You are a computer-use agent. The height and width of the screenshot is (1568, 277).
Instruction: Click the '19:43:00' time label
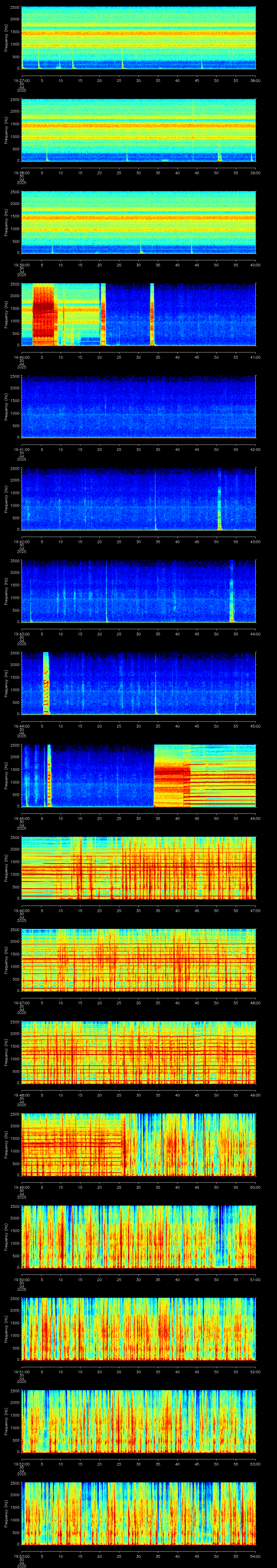[22, 634]
